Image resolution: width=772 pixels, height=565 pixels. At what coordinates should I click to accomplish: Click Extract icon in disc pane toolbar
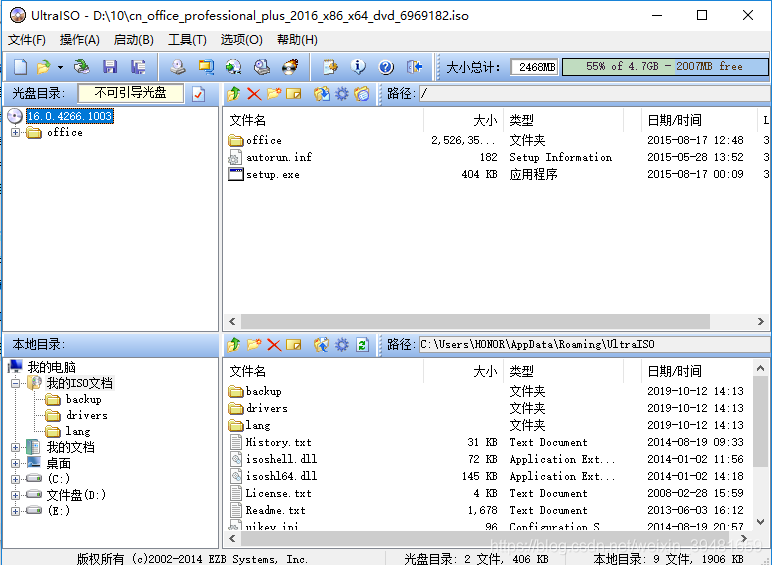click(x=322, y=94)
